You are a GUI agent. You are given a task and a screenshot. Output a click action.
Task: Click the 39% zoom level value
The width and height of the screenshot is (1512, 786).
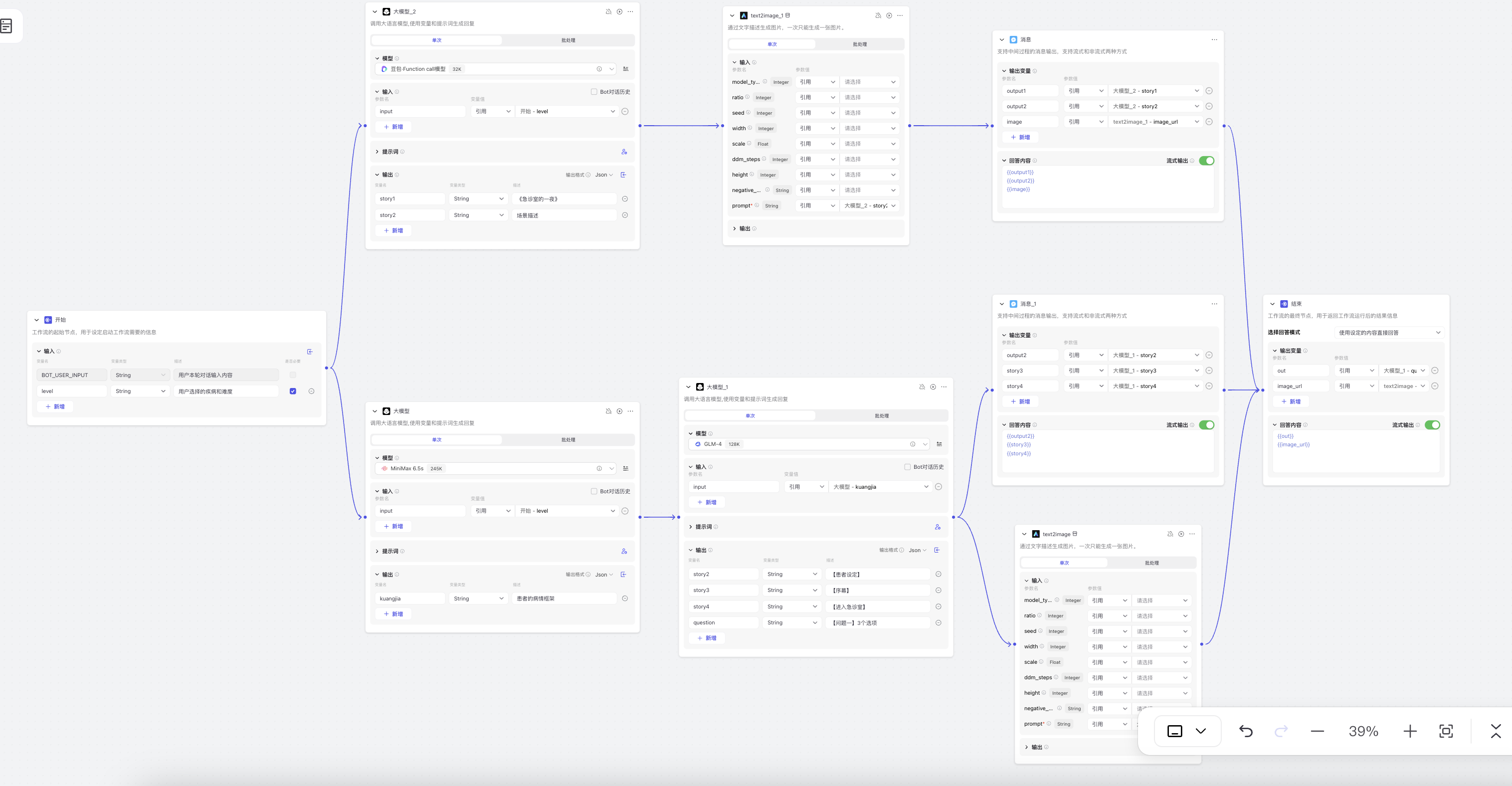tap(1363, 732)
